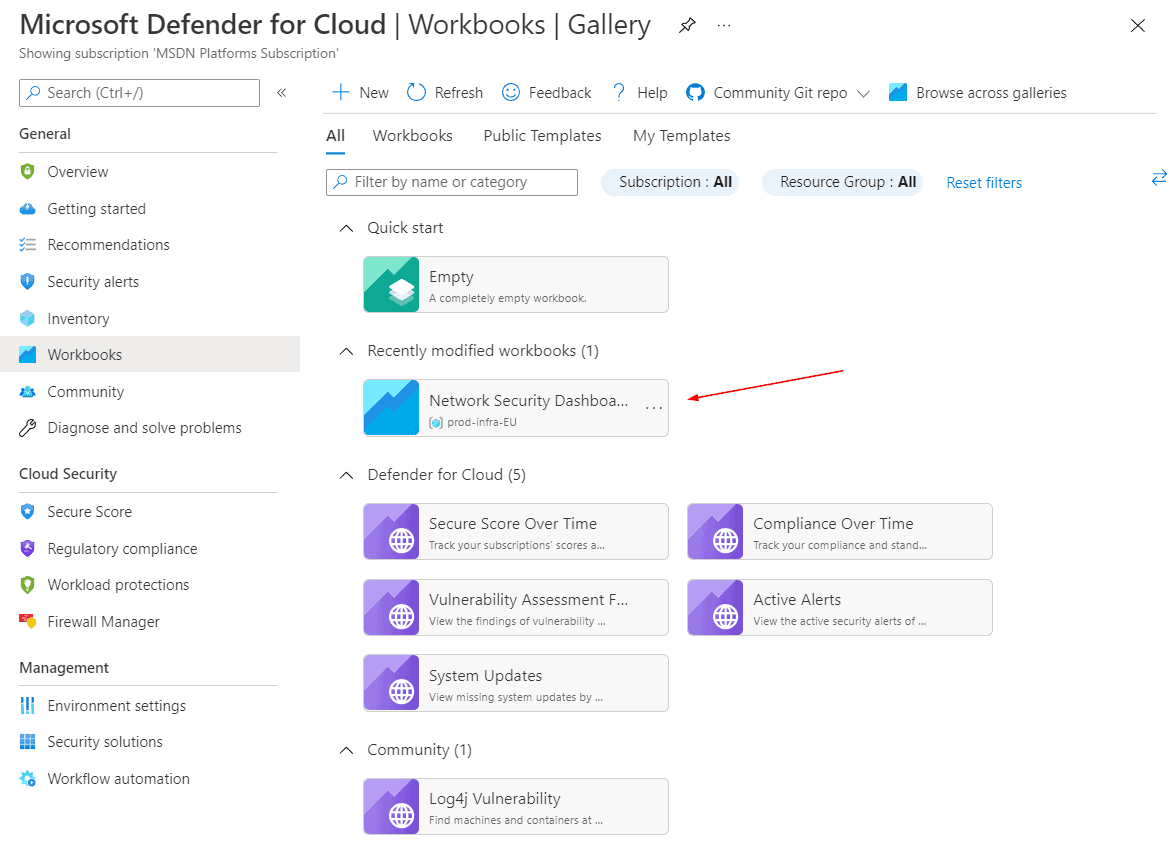Switch to the Public Templates tab
The width and height of the screenshot is (1176, 849).
(x=542, y=136)
